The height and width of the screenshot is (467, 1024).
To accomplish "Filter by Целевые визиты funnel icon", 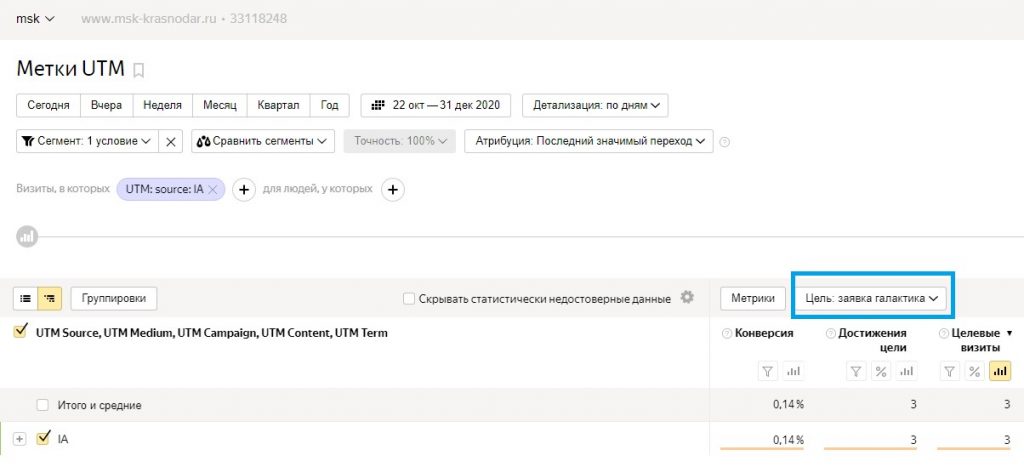I will 950,372.
